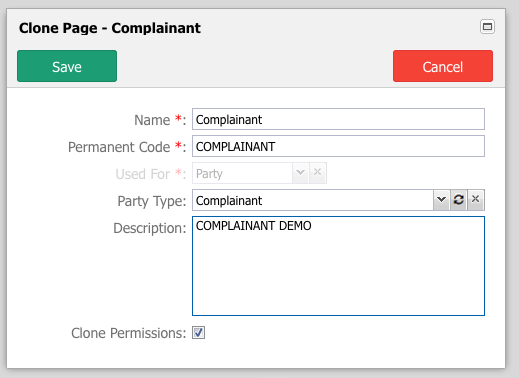Focus the Name input field
This screenshot has width=519, height=378.
(x=338, y=119)
